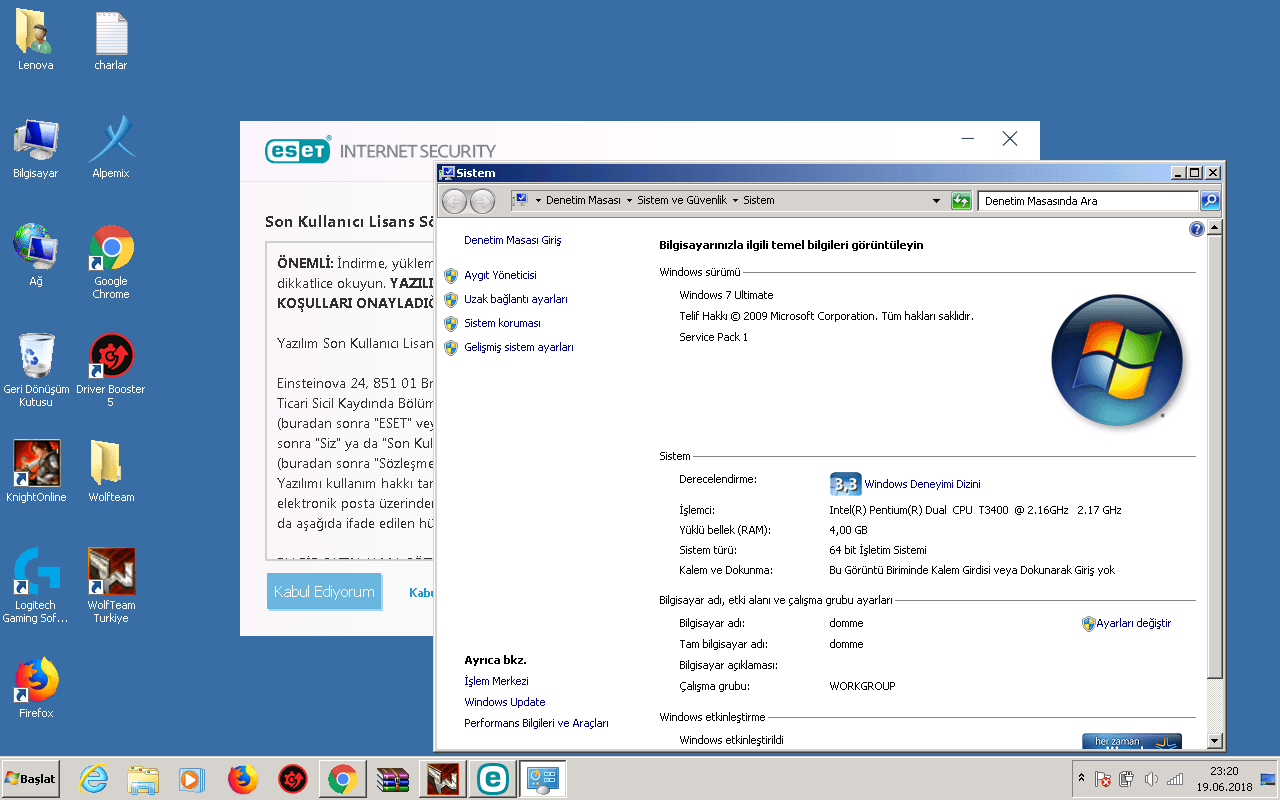Open the Action Center flag in the tray
This screenshot has width=1280, height=800.
coord(1103,779)
